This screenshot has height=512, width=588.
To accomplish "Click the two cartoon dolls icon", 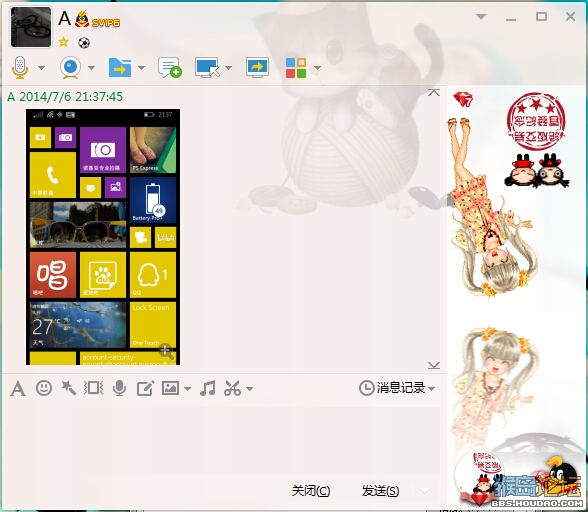I will click(537, 170).
